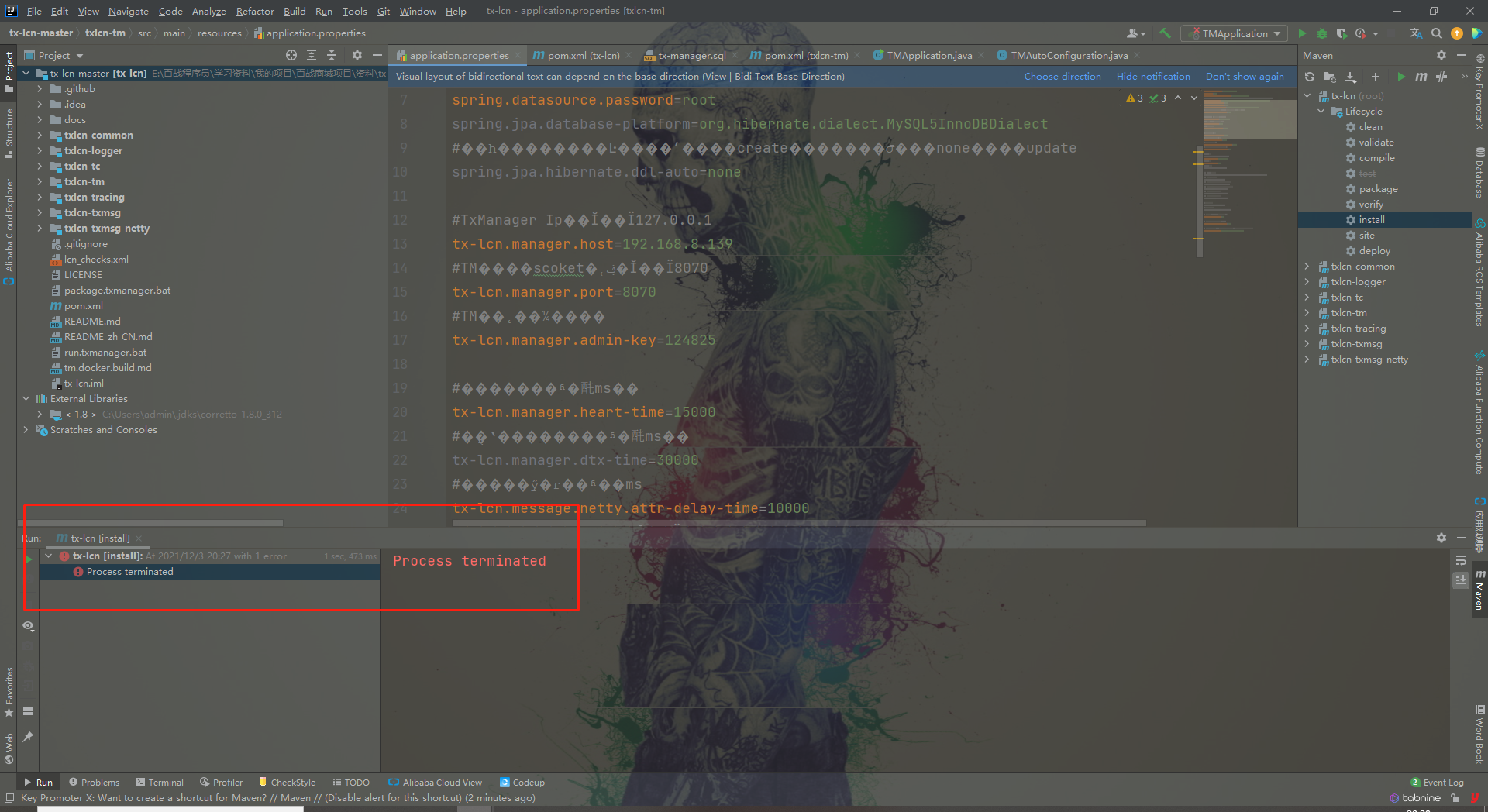Download sources and documentation in Maven panel
The width and height of the screenshot is (1488, 812).
(x=1351, y=77)
